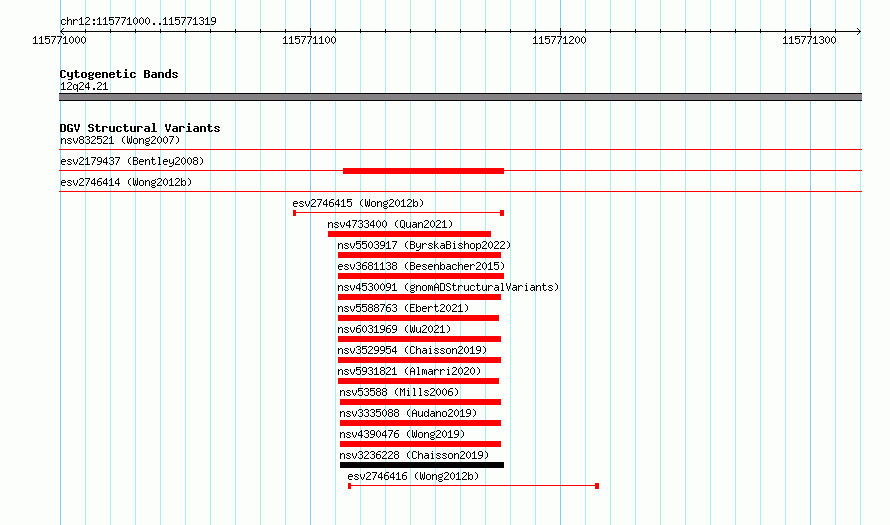Viewport: 890px width, 525px height.
Task: Click the red bar under nsv4733400
Action: point(409,234)
